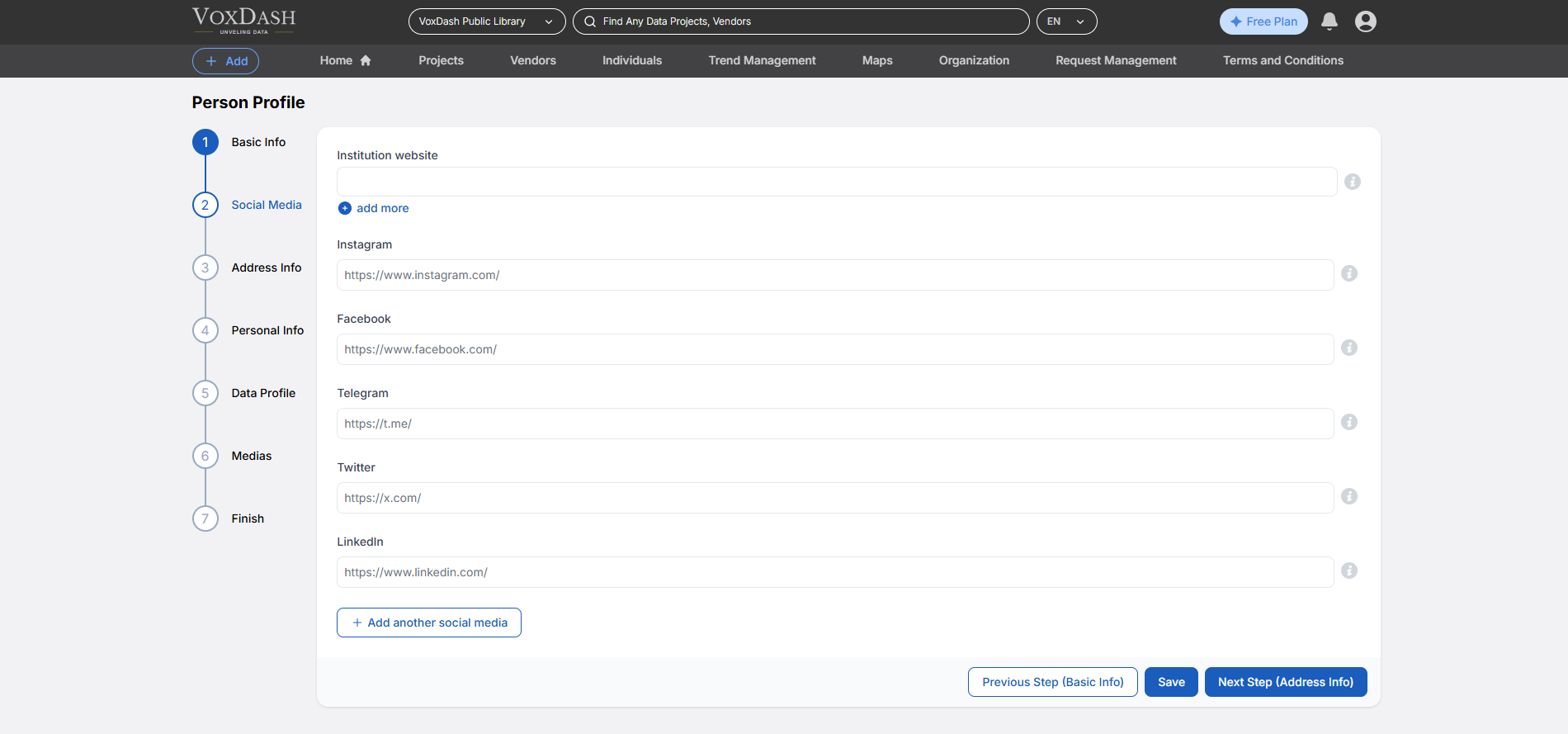1568x734 pixels.
Task: Click the Data Profile step label
Action: 263,393
